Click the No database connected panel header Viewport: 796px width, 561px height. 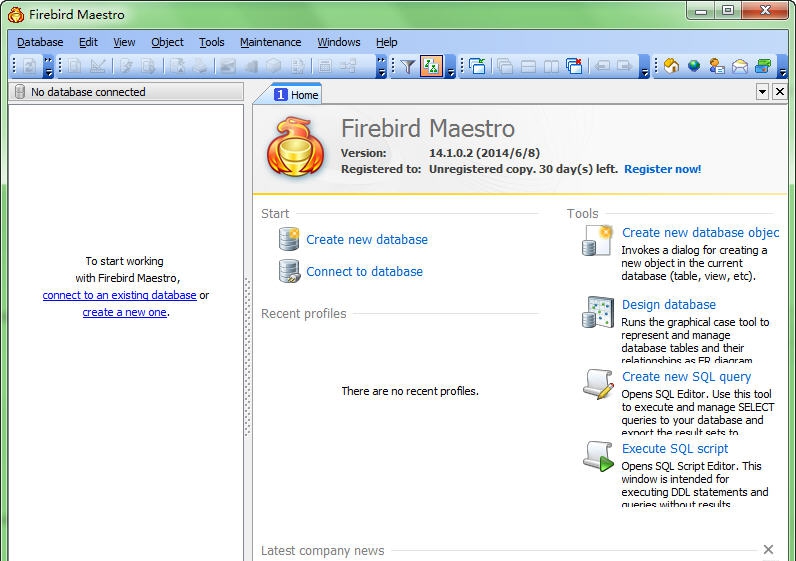coord(126,92)
